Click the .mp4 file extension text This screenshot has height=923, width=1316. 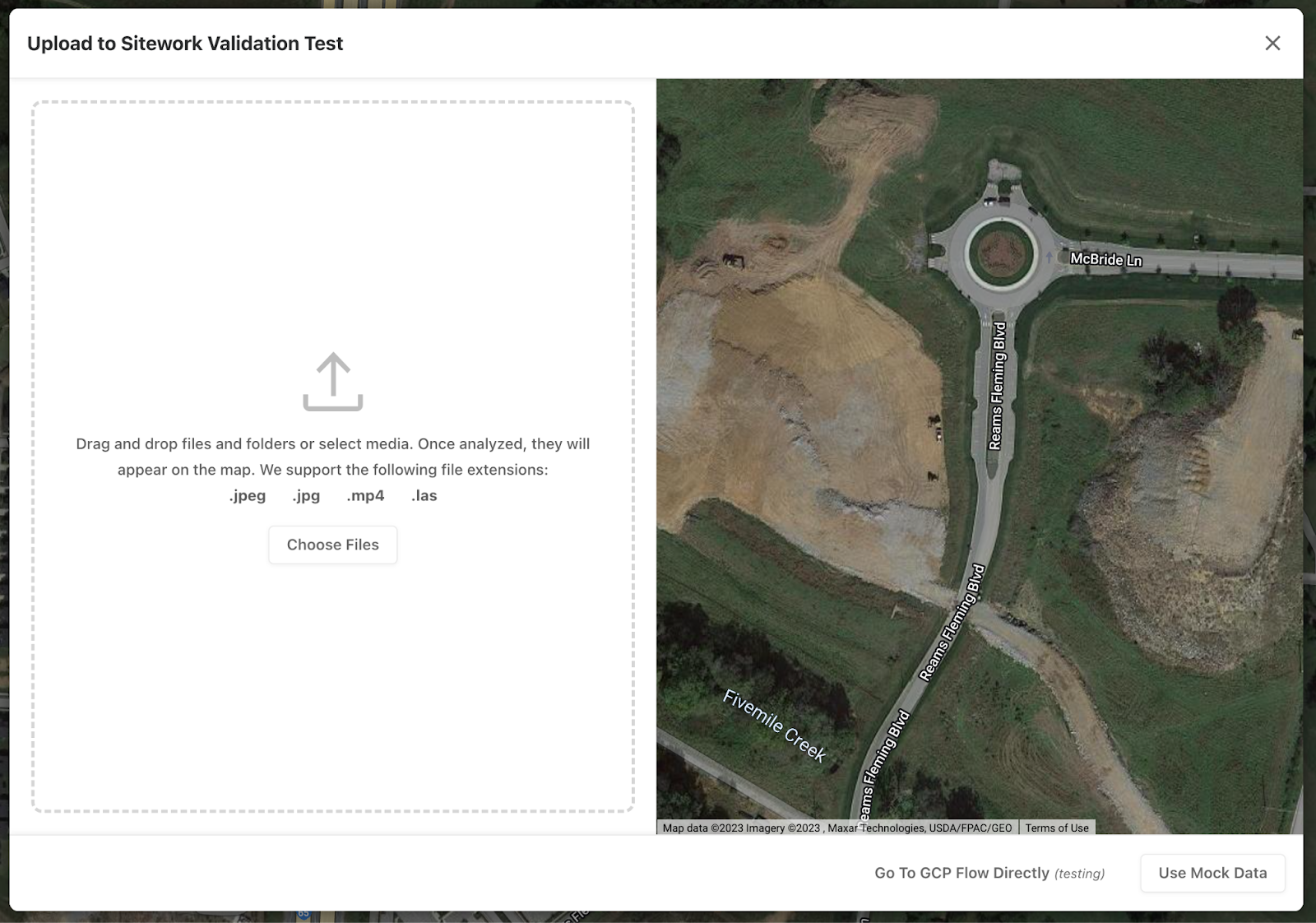click(x=365, y=495)
